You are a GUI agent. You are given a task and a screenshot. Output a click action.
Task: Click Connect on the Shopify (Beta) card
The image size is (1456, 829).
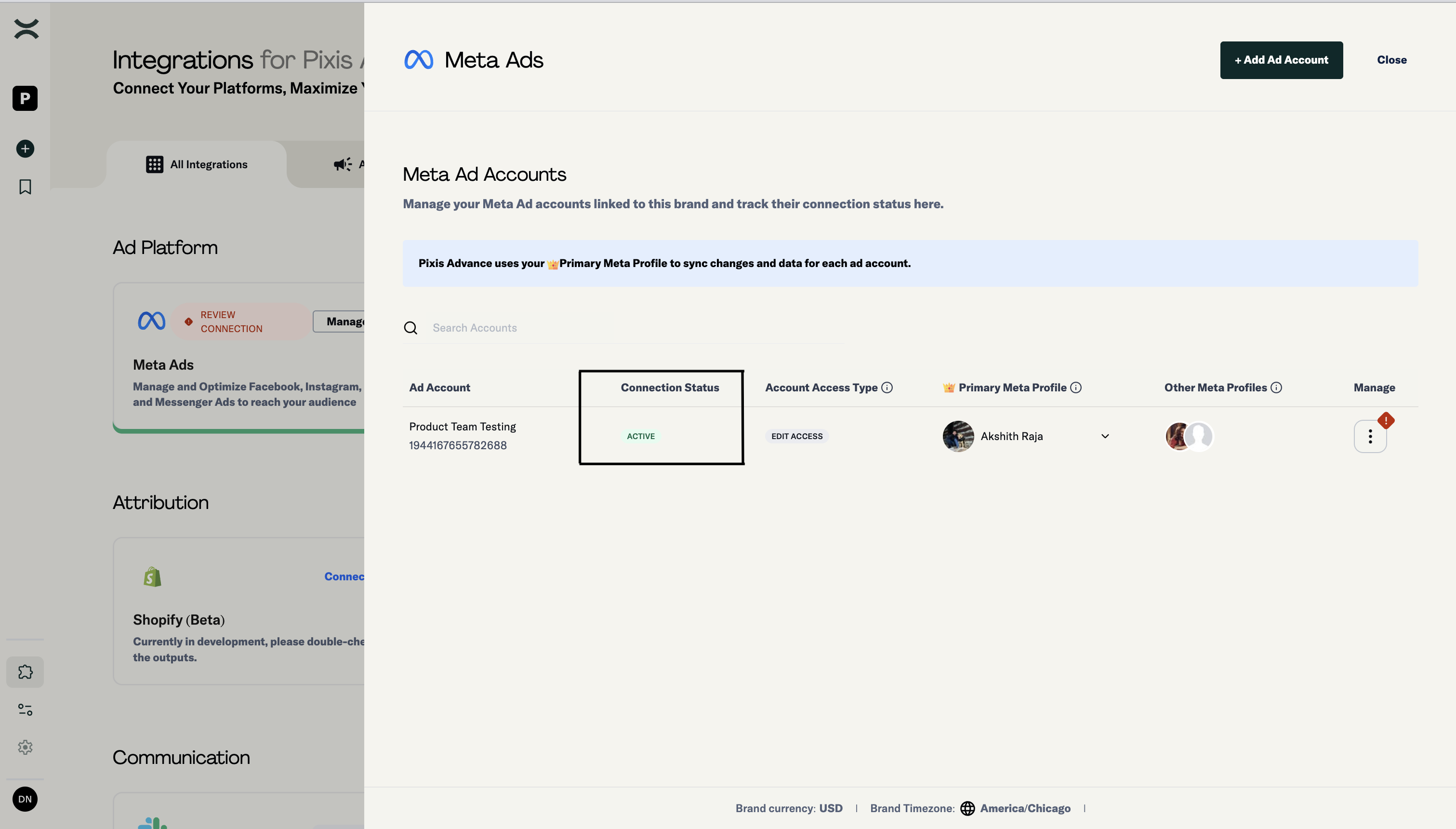[x=344, y=575]
